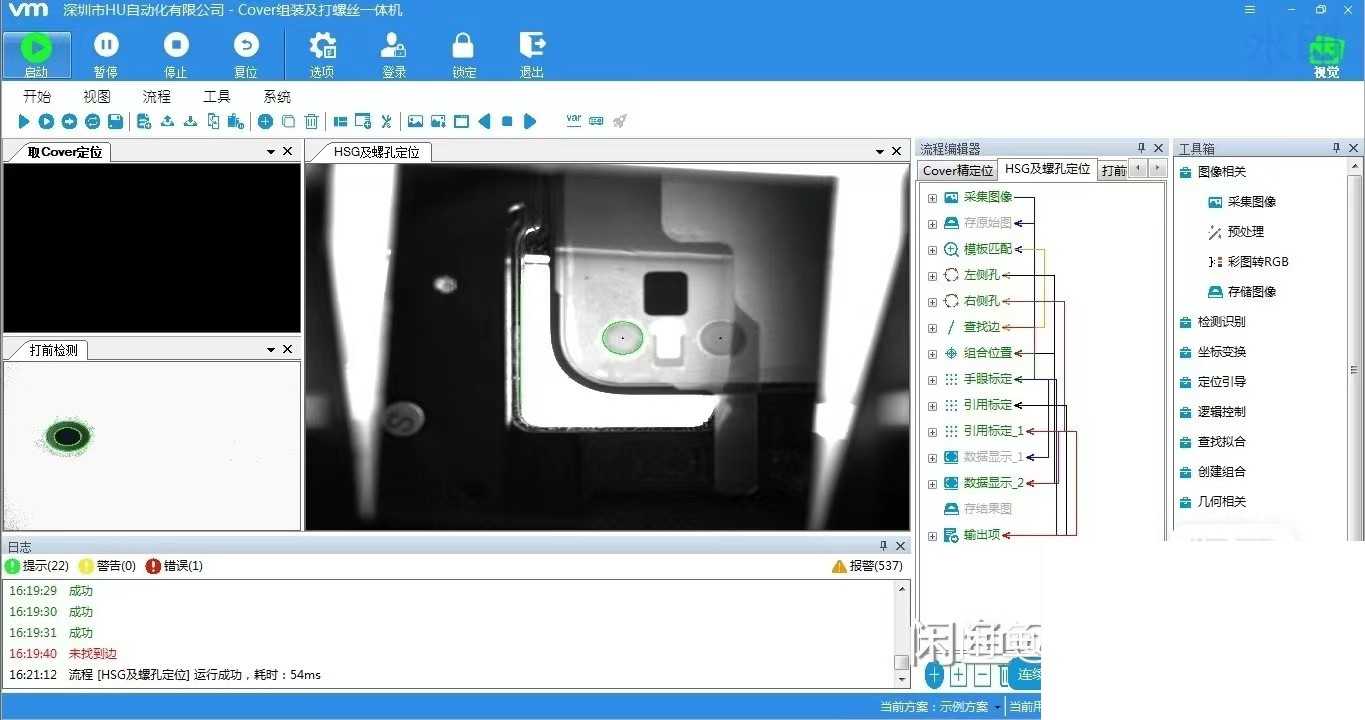Click the 锁定 lock icon
1365x720 pixels.
(462, 45)
